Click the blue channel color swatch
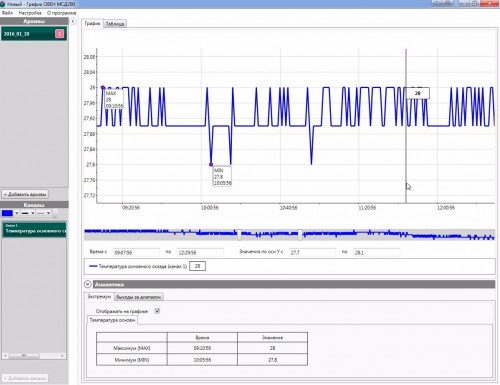The image size is (500, 385). (7, 213)
